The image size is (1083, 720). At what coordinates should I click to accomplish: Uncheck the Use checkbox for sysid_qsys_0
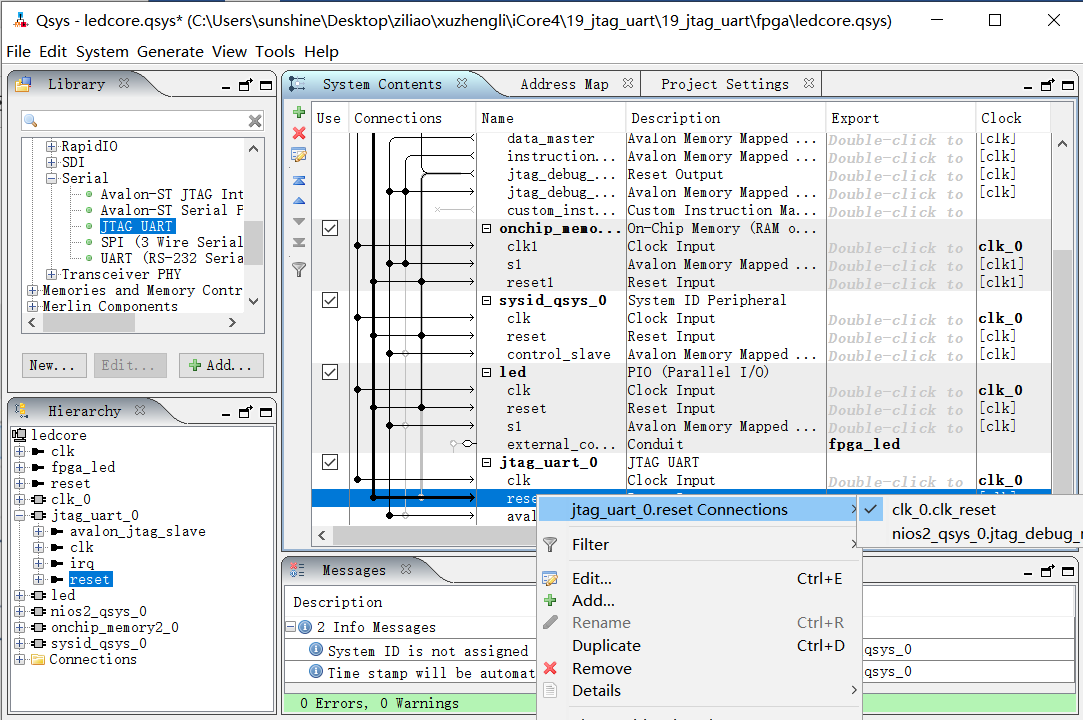(329, 300)
